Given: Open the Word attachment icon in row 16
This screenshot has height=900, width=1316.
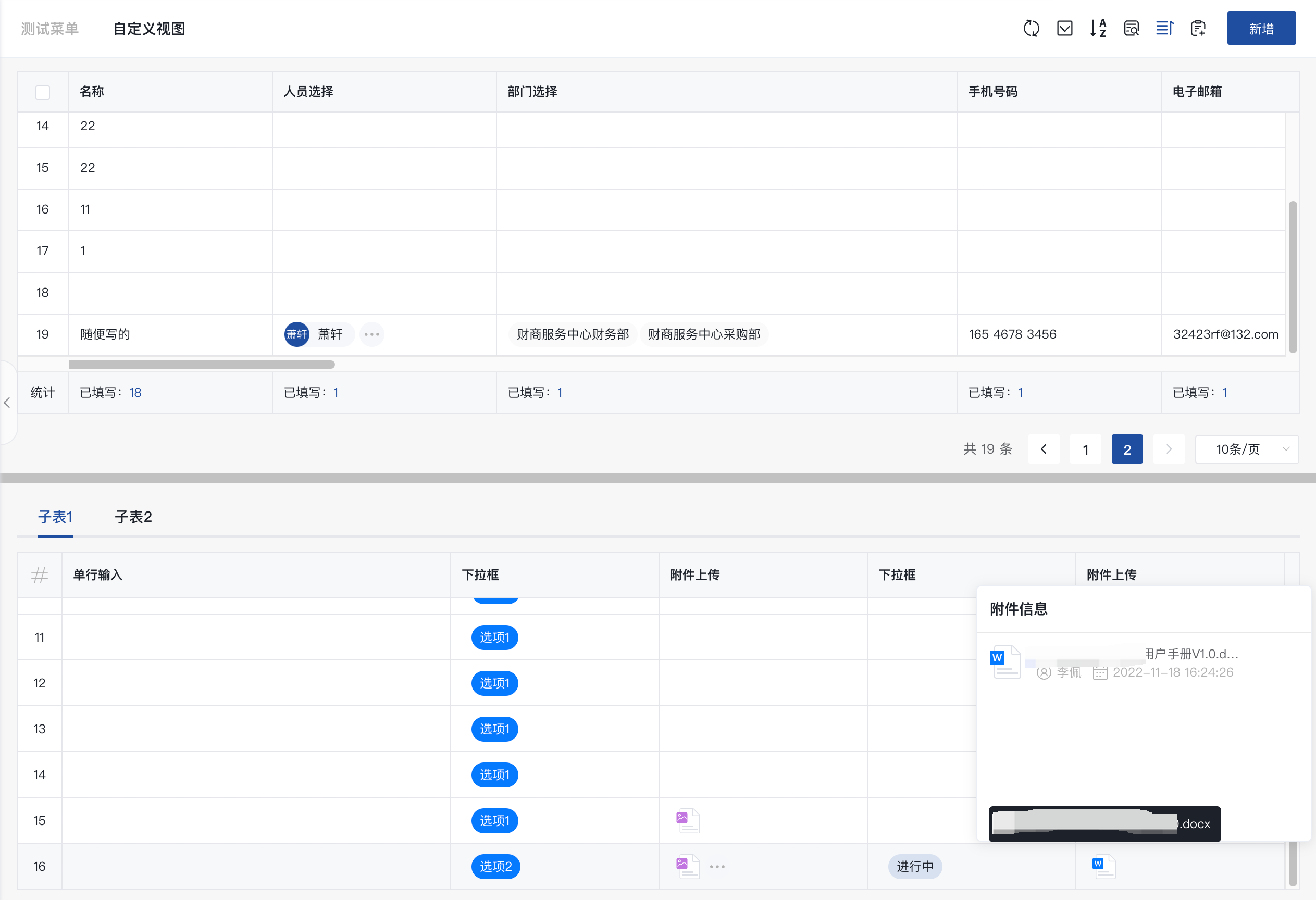Looking at the screenshot, I should coord(1103,866).
